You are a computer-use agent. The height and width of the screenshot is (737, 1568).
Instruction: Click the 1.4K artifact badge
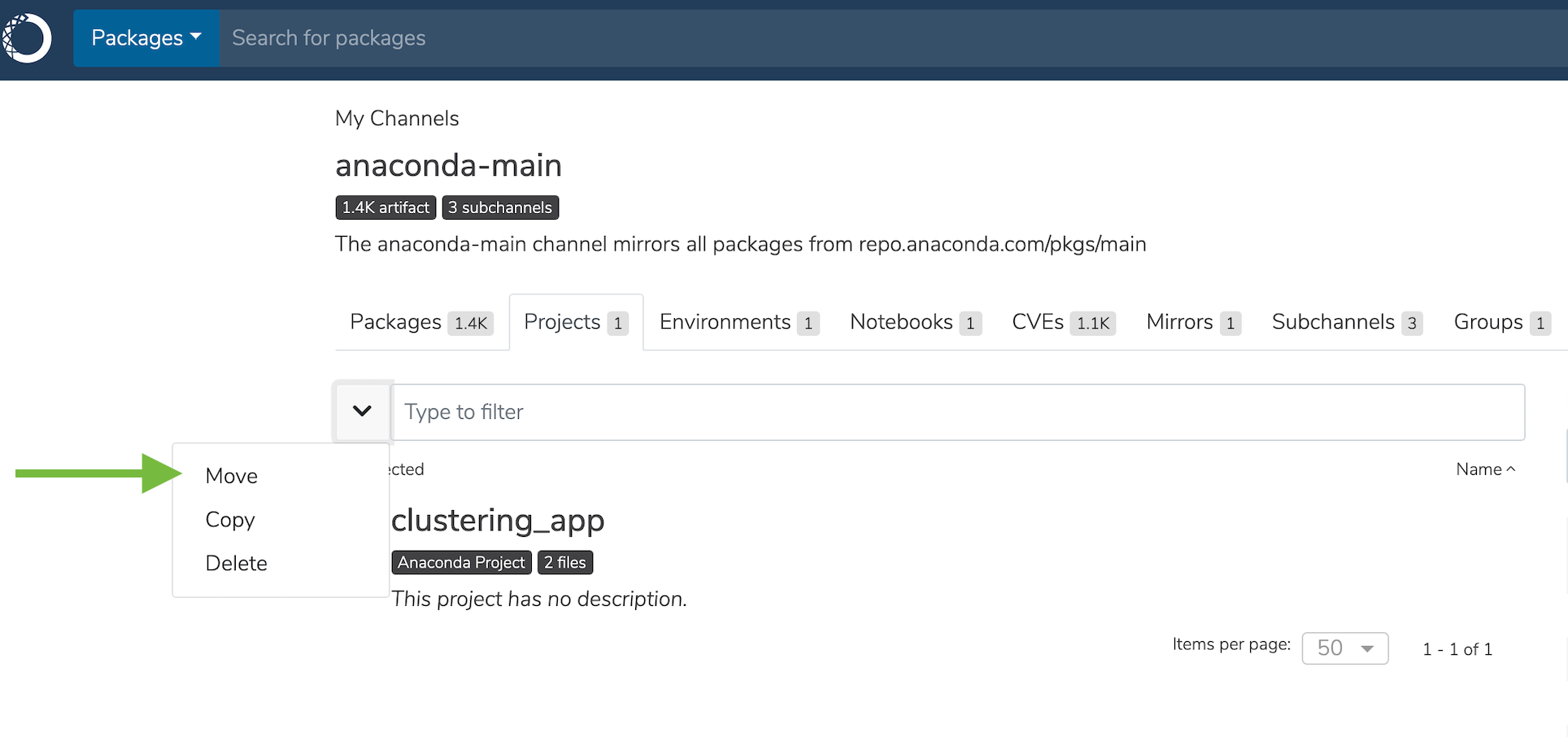385,207
